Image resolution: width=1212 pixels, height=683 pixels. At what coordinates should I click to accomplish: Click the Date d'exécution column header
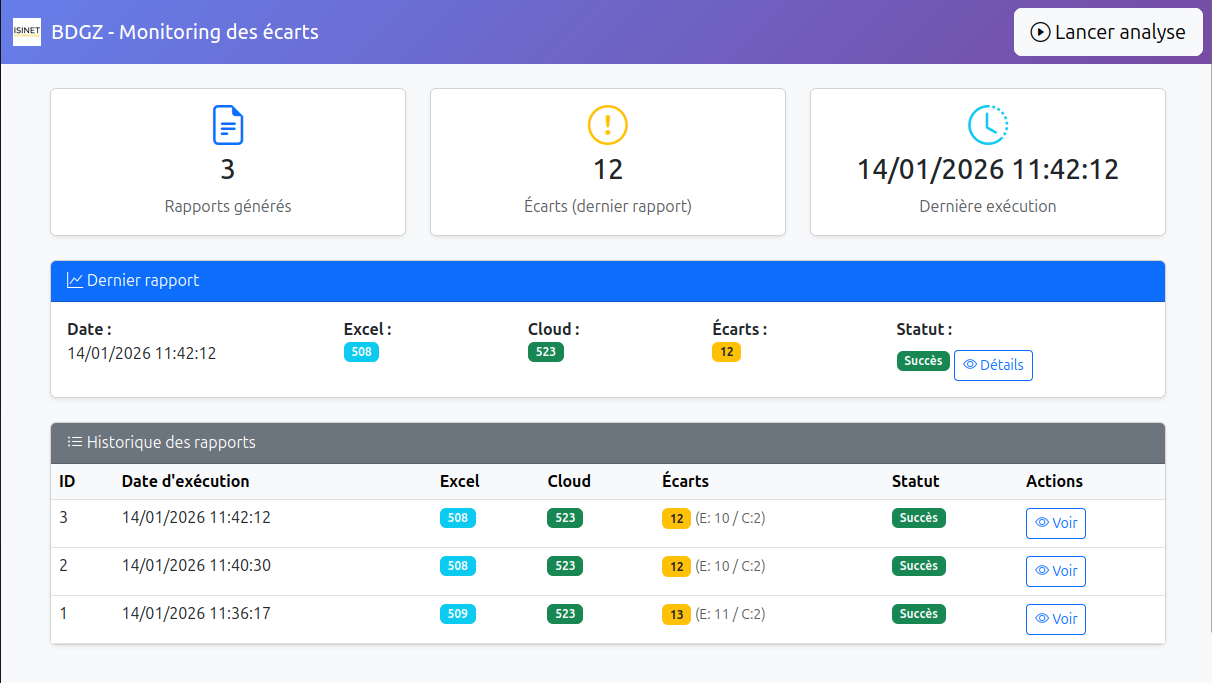coord(185,481)
